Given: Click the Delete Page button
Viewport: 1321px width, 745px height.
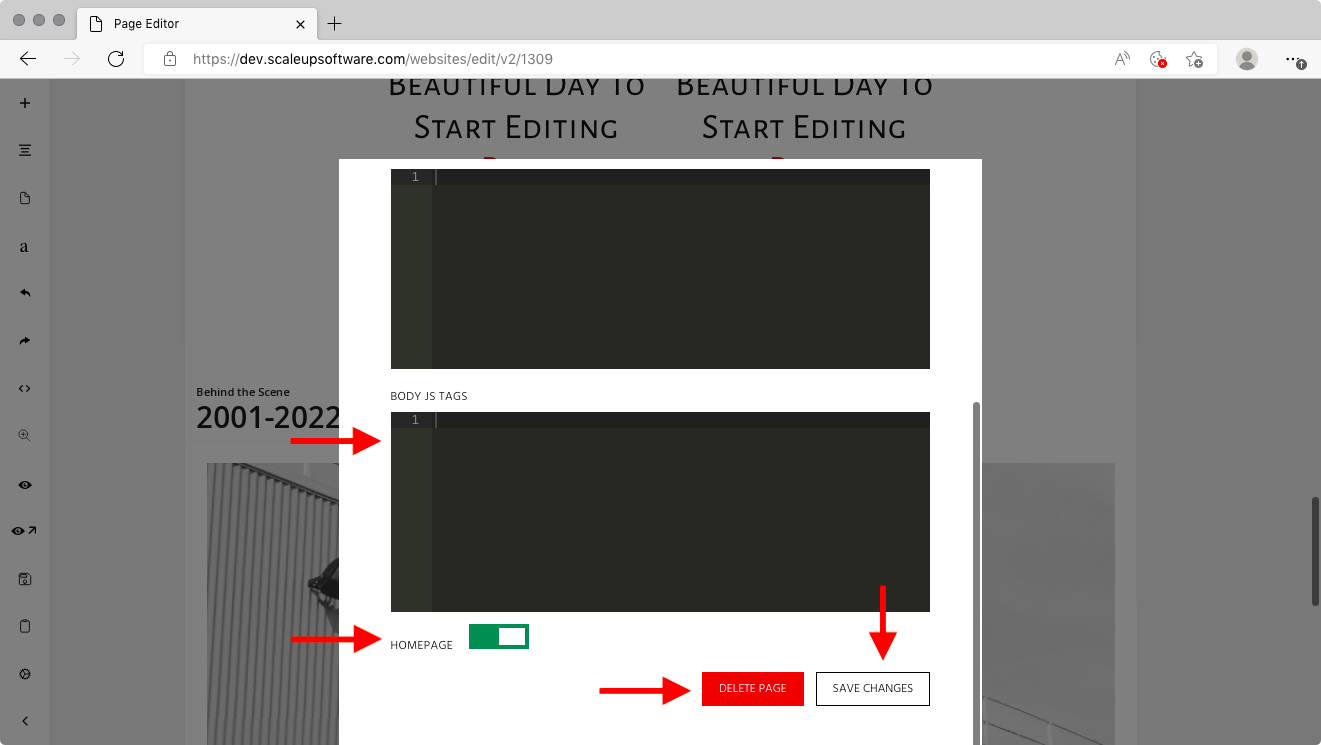Looking at the screenshot, I should (x=753, y=688).
